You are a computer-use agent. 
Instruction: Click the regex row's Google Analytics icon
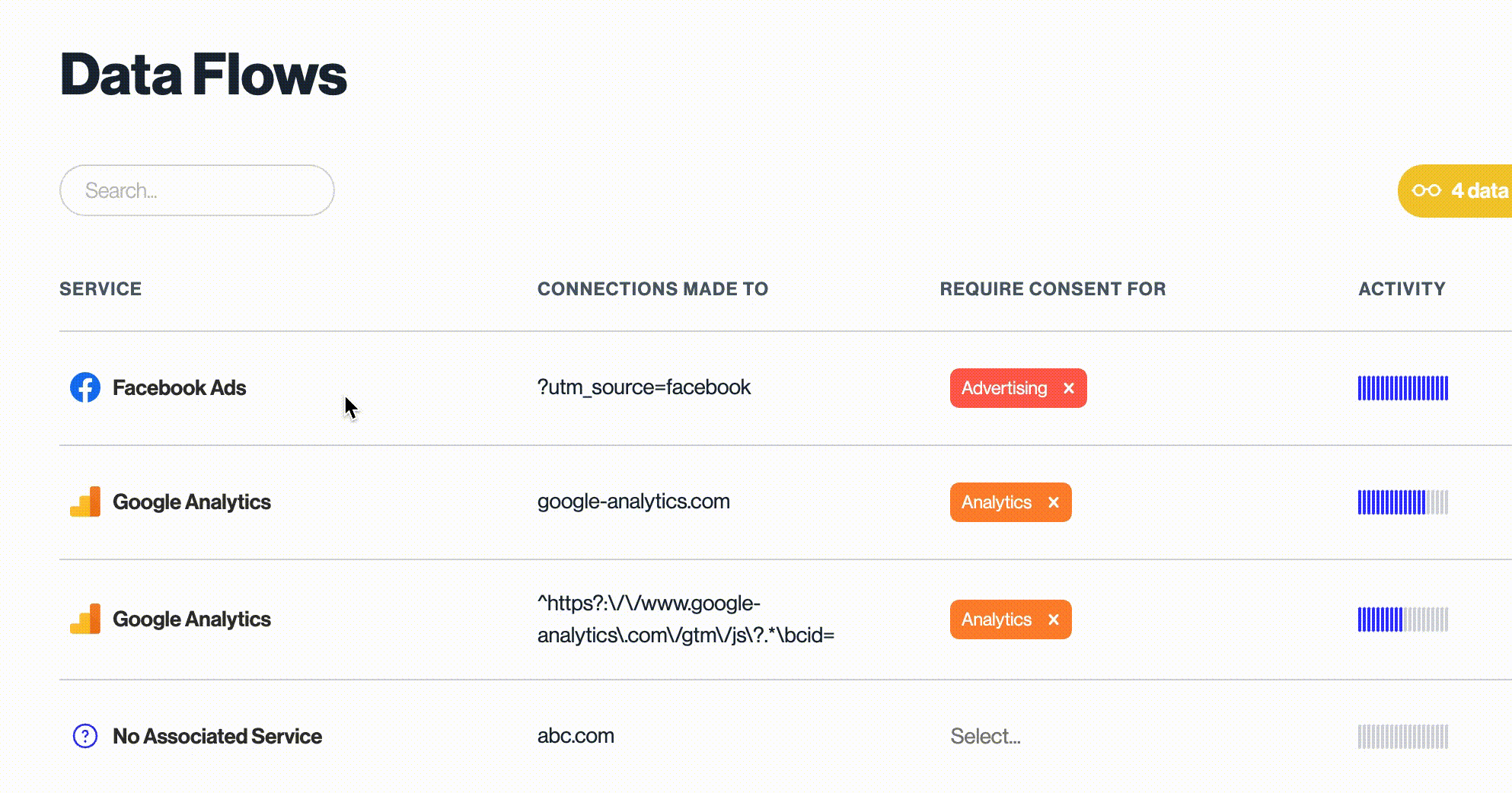(x=85, y=619)
